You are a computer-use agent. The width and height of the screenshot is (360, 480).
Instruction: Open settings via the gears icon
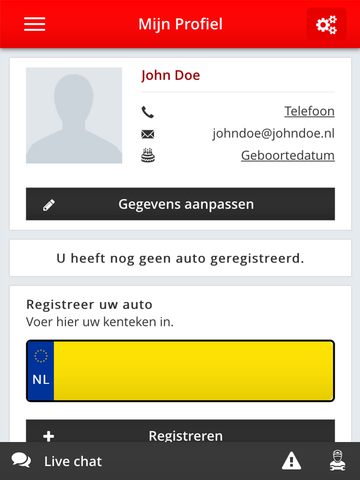pos(326,24)
